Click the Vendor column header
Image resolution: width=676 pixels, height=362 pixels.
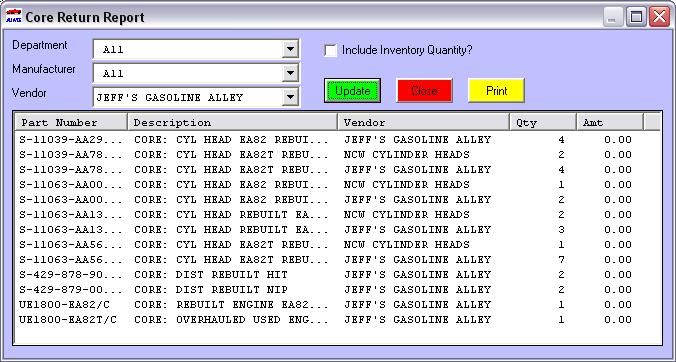[424, 122]
